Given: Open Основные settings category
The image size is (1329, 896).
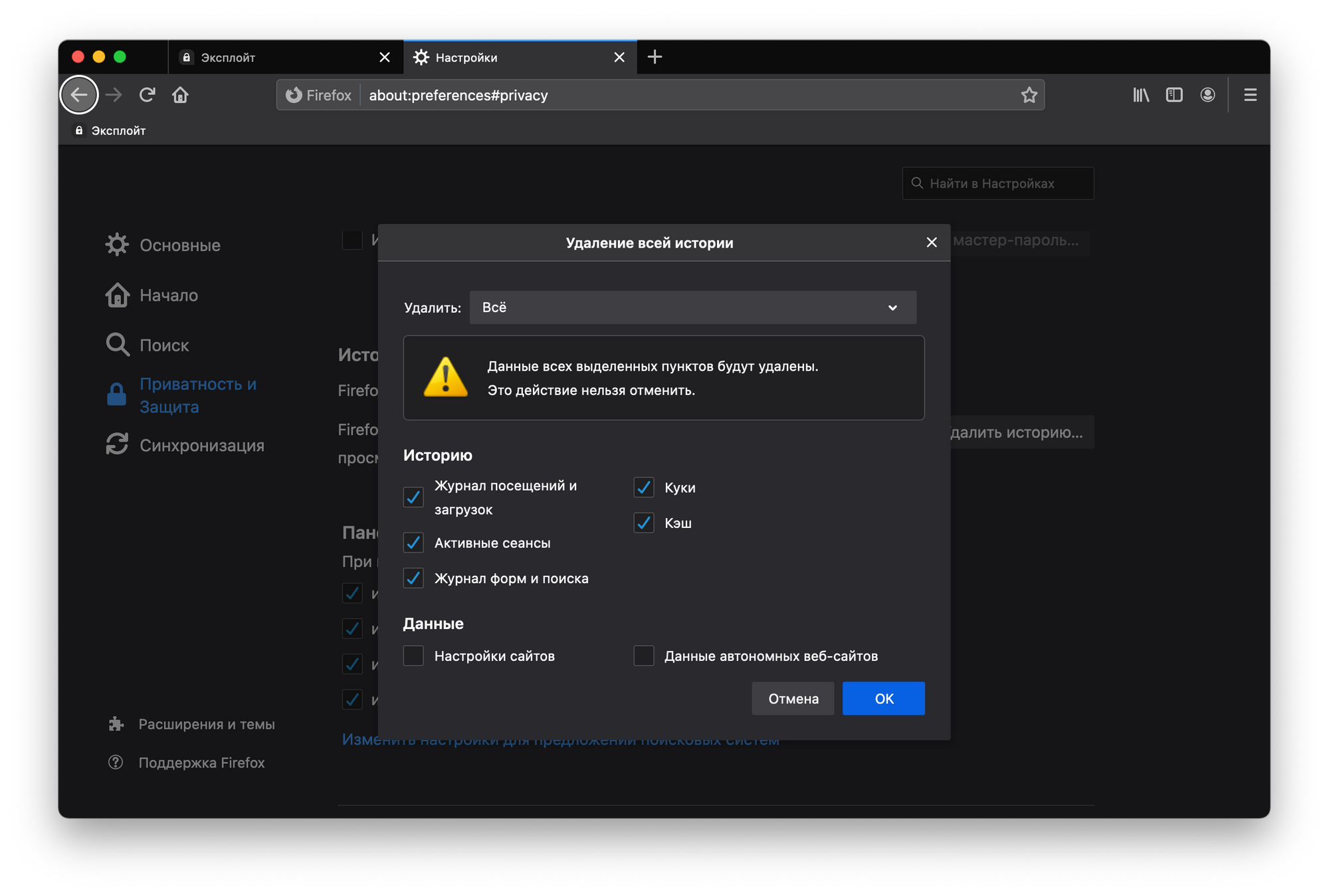Looking at the screenshot, I should [179, 245].
